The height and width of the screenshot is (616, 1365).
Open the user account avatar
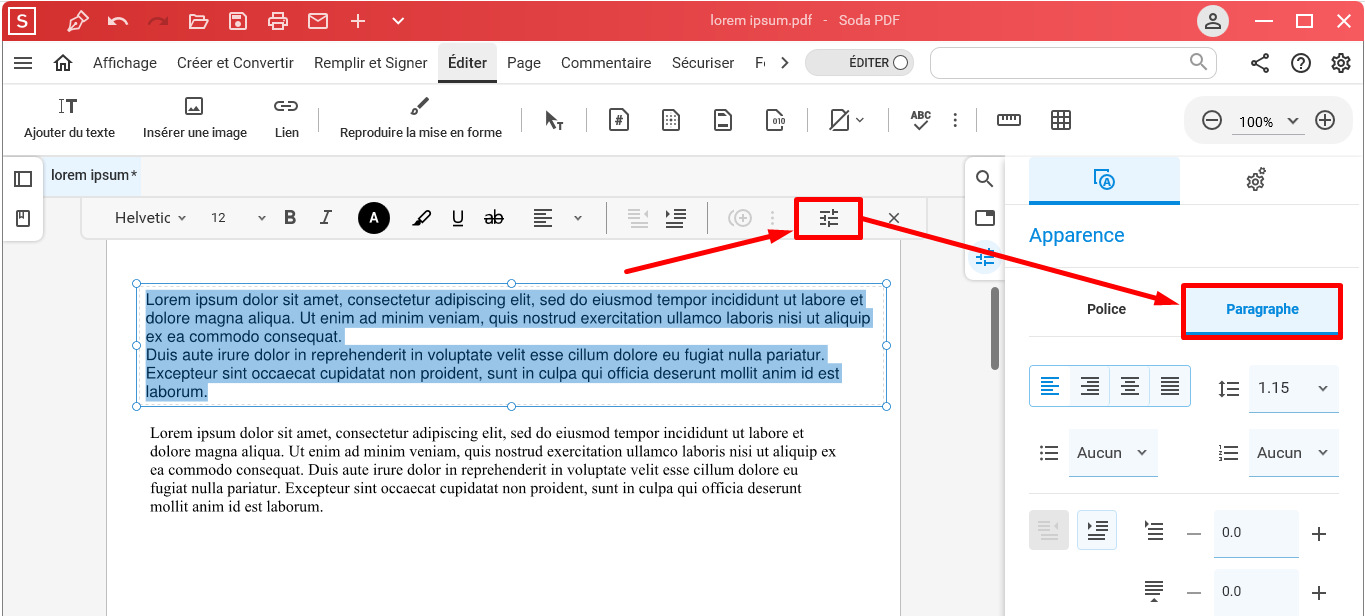1213,21
